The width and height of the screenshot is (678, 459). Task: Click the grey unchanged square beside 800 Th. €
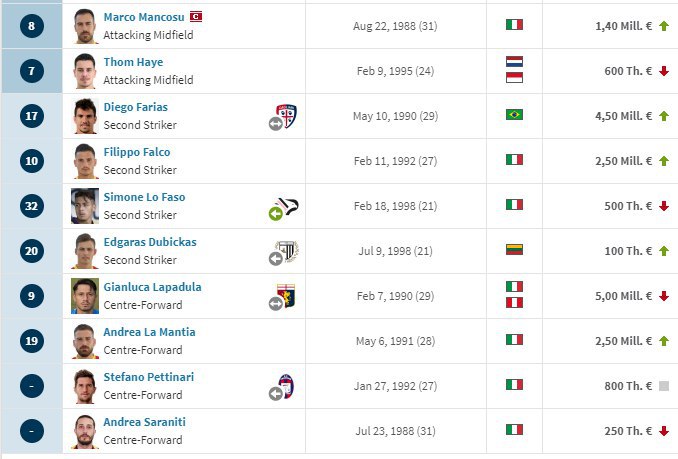tap(664, 386)
